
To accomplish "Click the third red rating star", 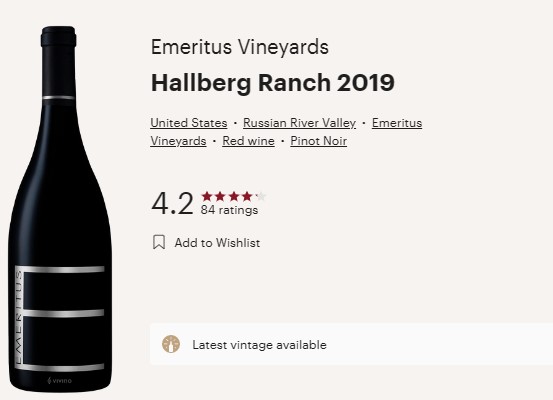I will click(234, 196).
